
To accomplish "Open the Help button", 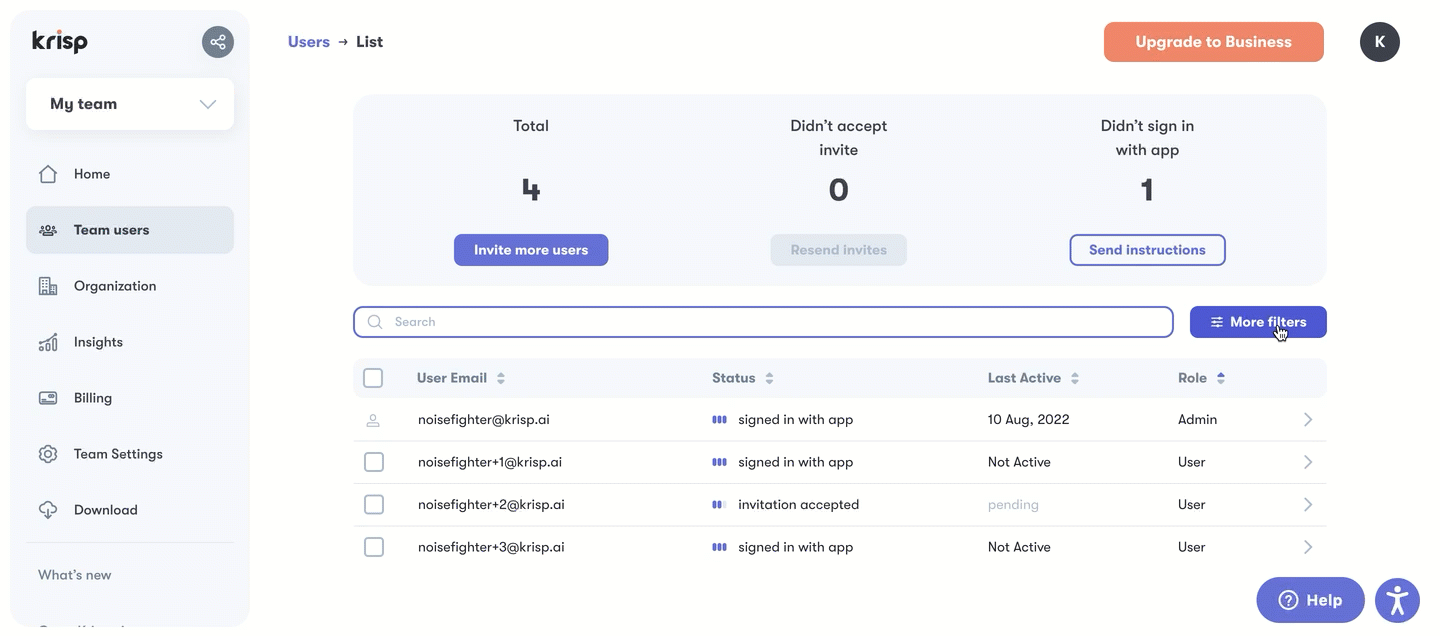I will (x=1310, y=600).
